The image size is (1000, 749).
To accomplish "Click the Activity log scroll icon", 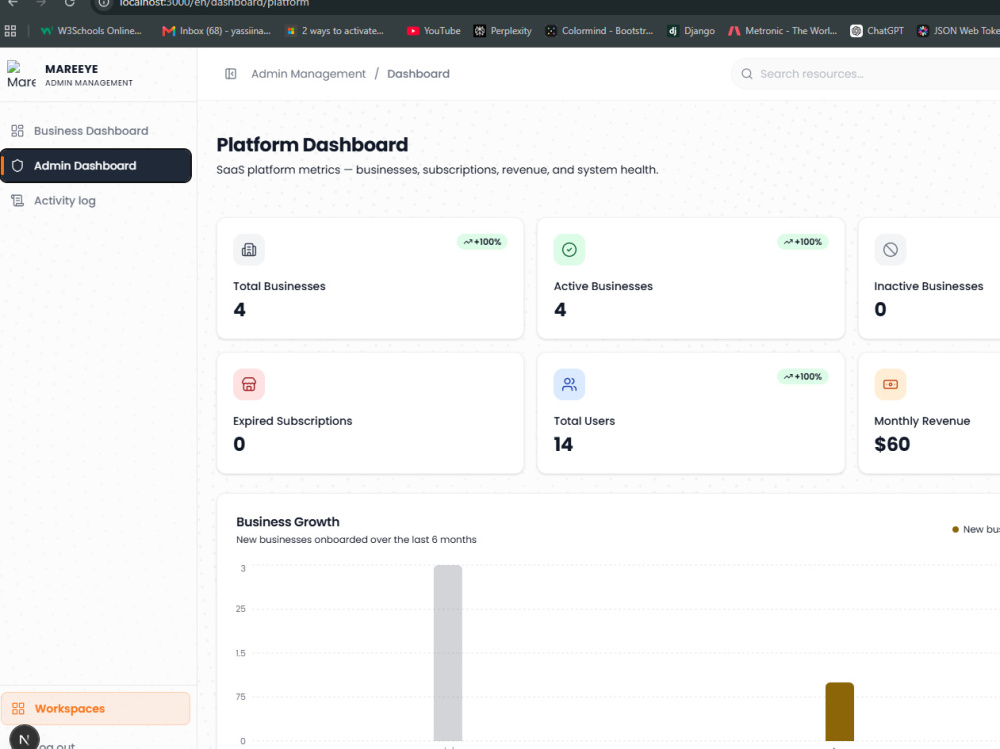I will coord(17,201).
